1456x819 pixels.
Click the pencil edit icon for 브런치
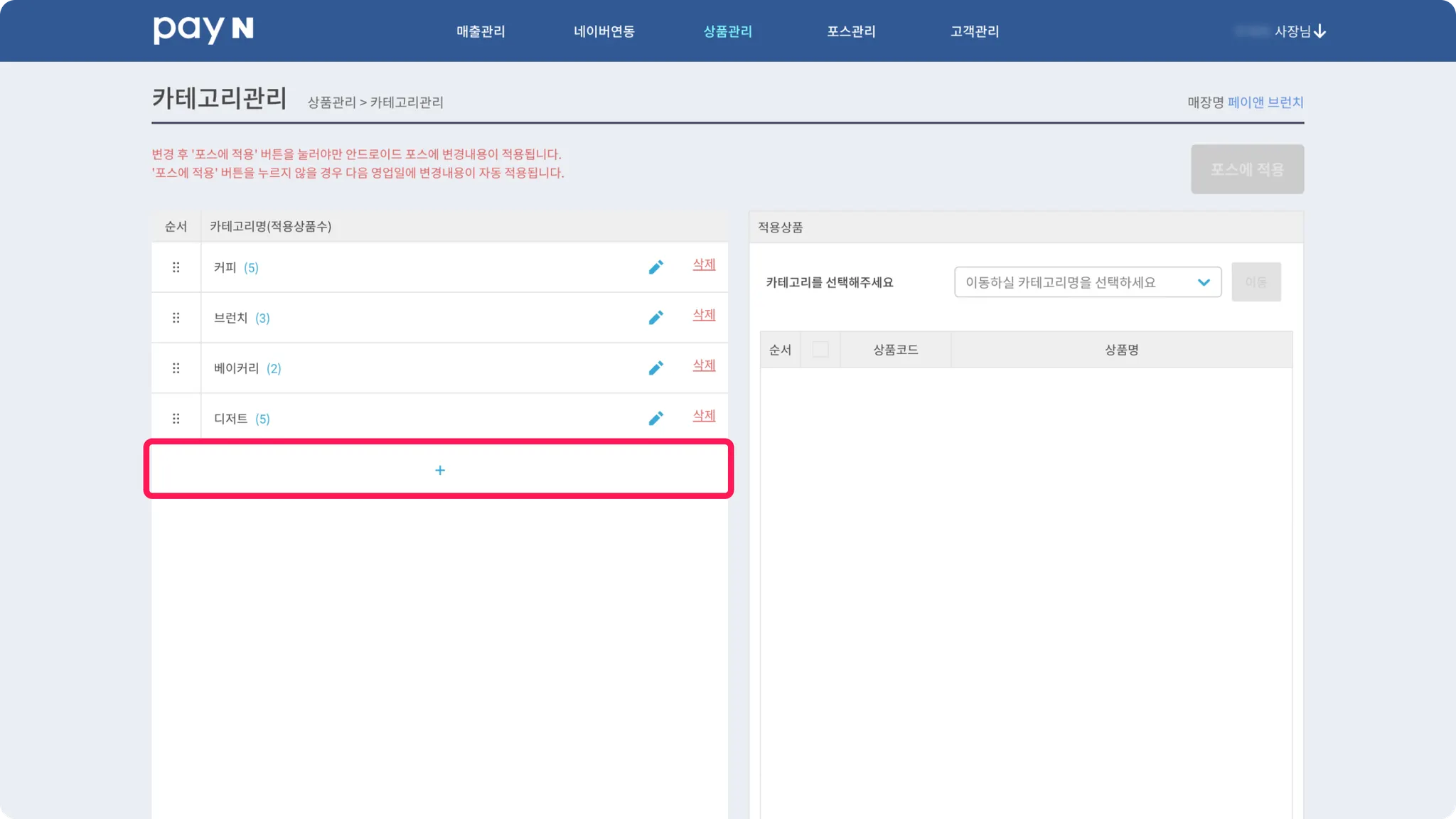tap(655, 318)
